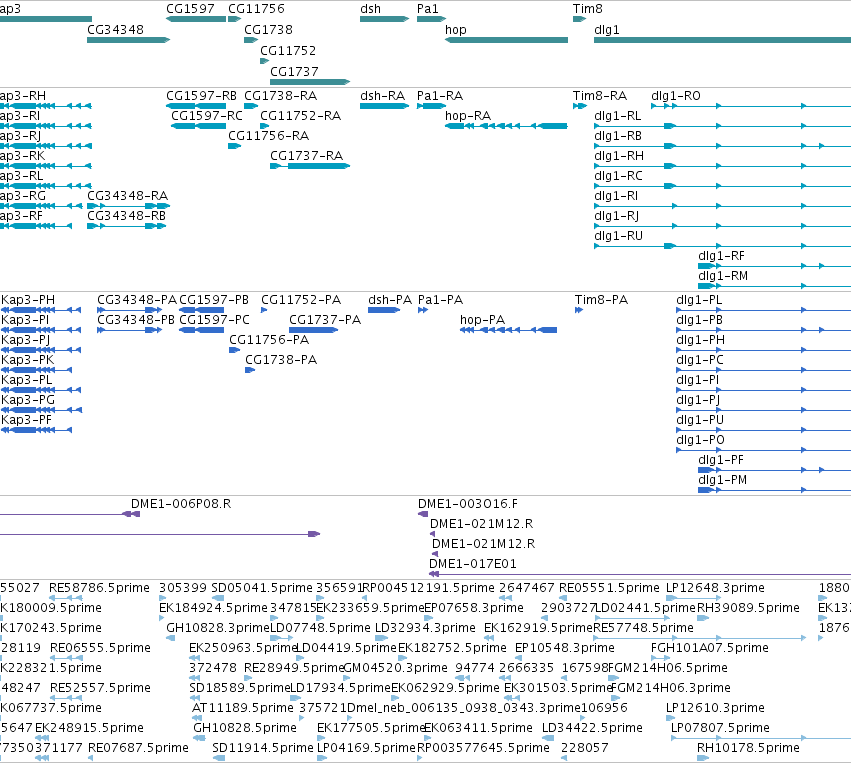The image size is (851, 763).
Task: Select transcript dlg1-RL
Action: (722, 126)
